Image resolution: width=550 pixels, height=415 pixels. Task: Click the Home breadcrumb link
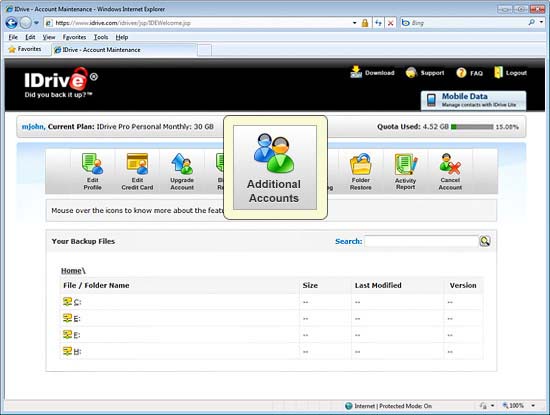71,270
